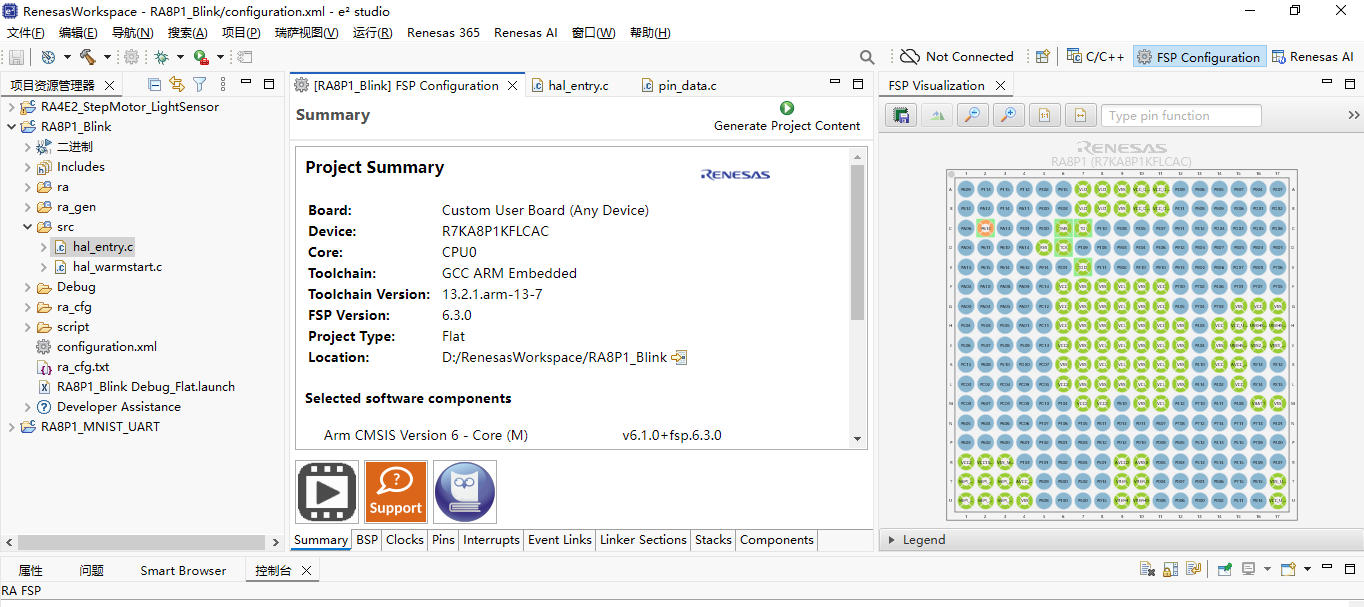Expand the ra_gen folder

click(27, 207)
